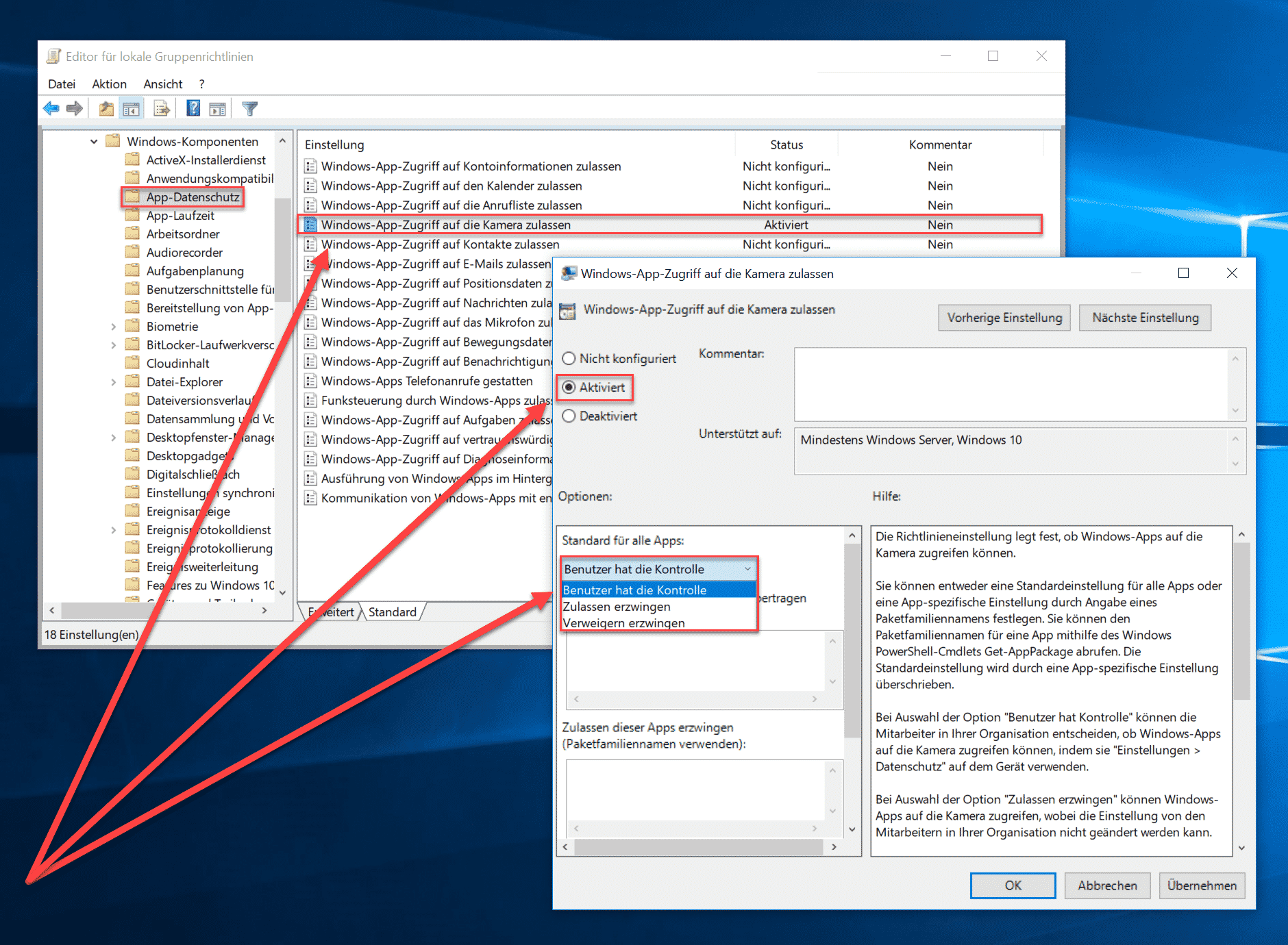The width and height of the screenshot is (1288, 945).
Task: Click the Forward arrow toolbar icon
Action: [x=75, y=108]
